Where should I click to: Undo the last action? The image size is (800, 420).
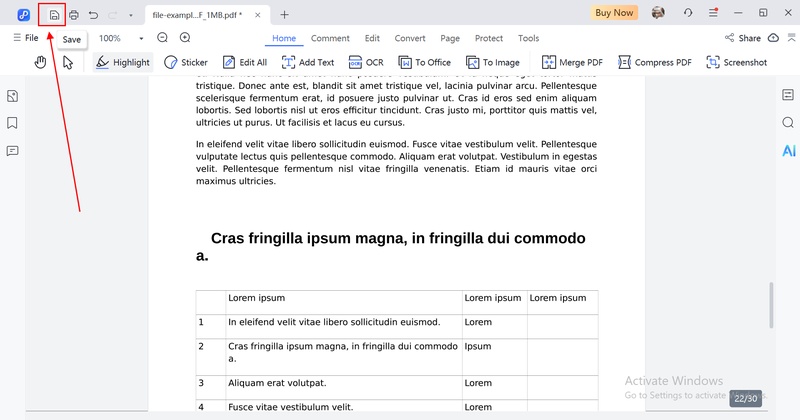coord(93,14)
